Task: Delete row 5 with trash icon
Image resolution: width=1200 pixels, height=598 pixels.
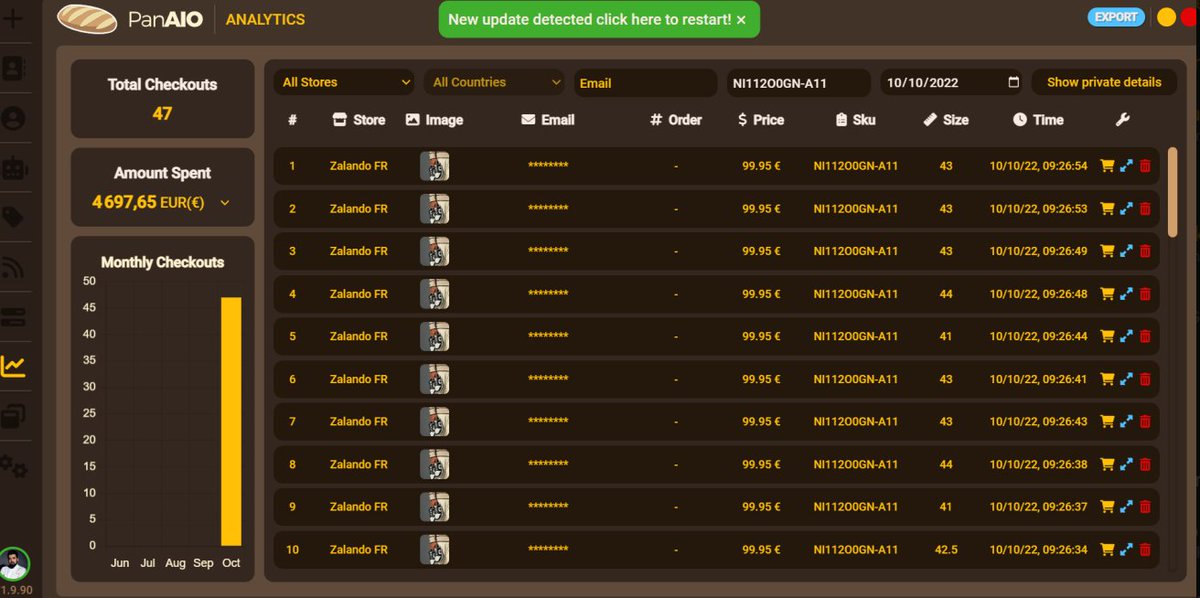Action: click(x=1145, y=336)
